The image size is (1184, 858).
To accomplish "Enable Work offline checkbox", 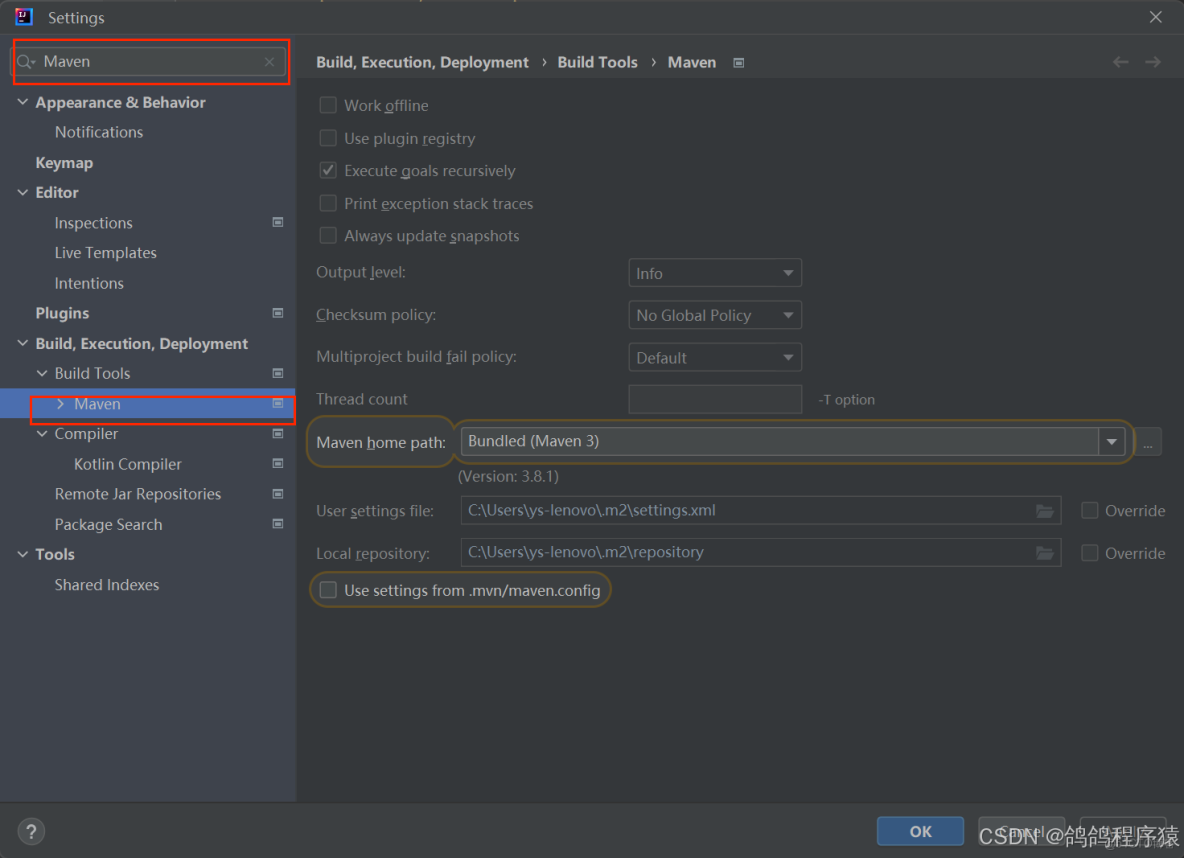I will click(x=328, y=105).
